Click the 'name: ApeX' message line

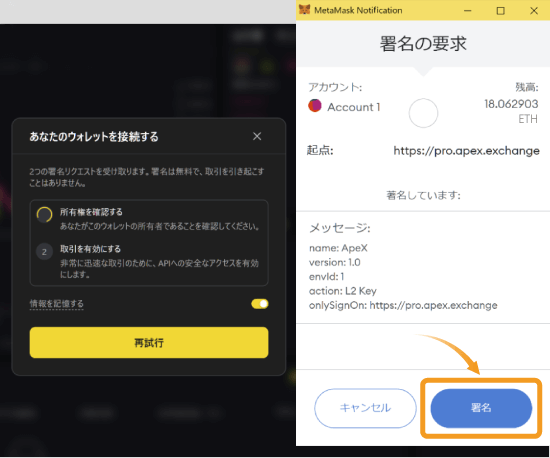pyautogui.click(x=338, y=248)
